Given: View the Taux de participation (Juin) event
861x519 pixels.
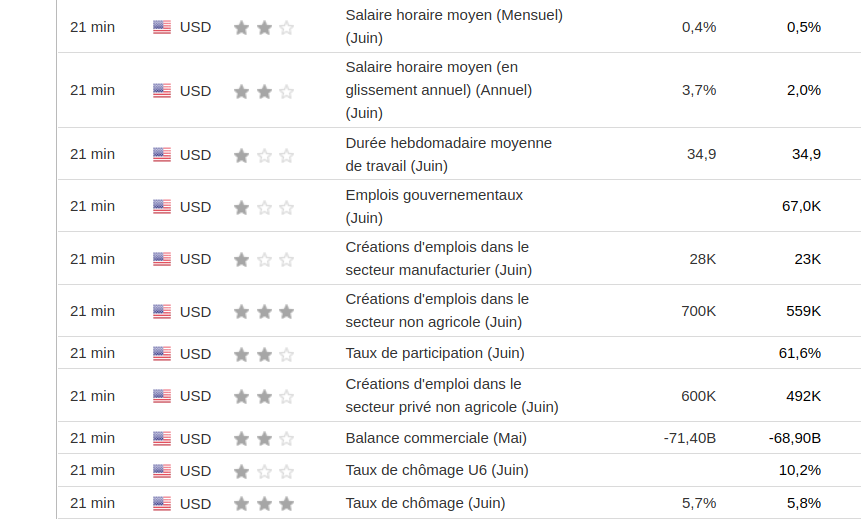Looking at the screenshot, I should click(434, 353).
